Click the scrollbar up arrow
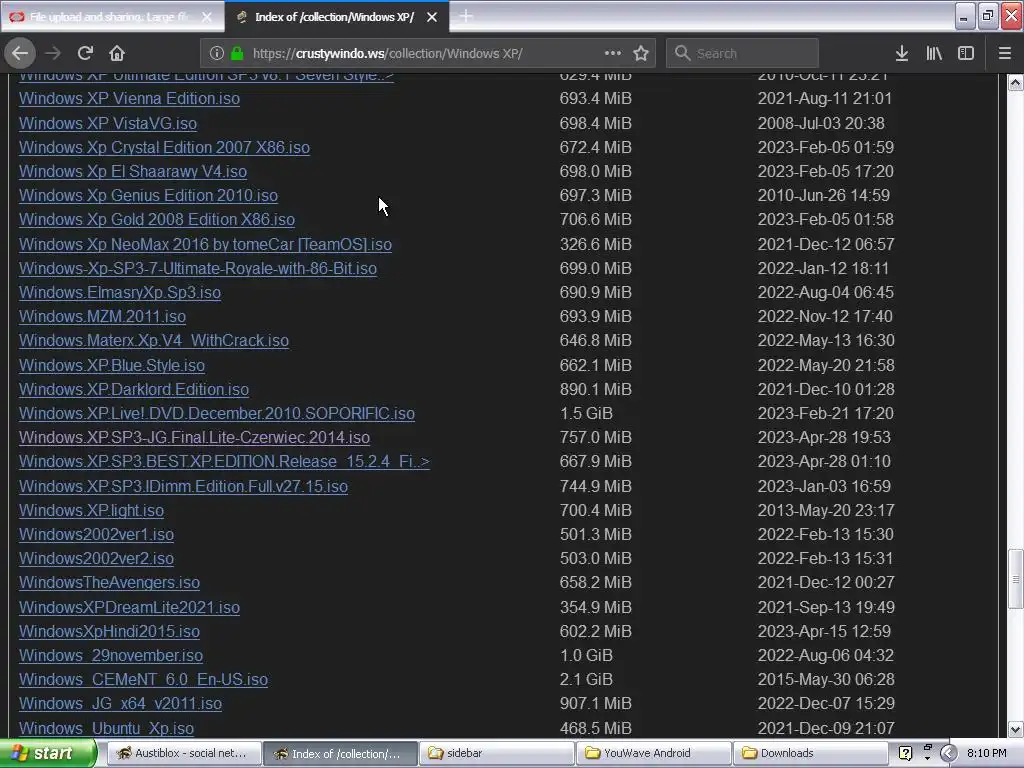 [1016, 82]
